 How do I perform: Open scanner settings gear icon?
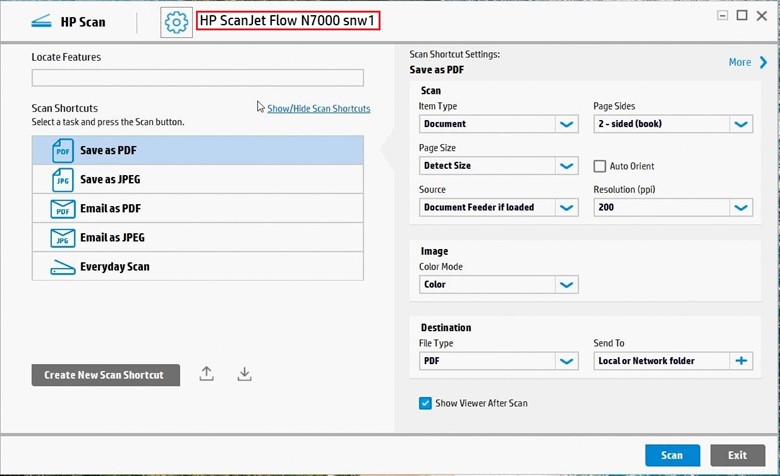176,22
